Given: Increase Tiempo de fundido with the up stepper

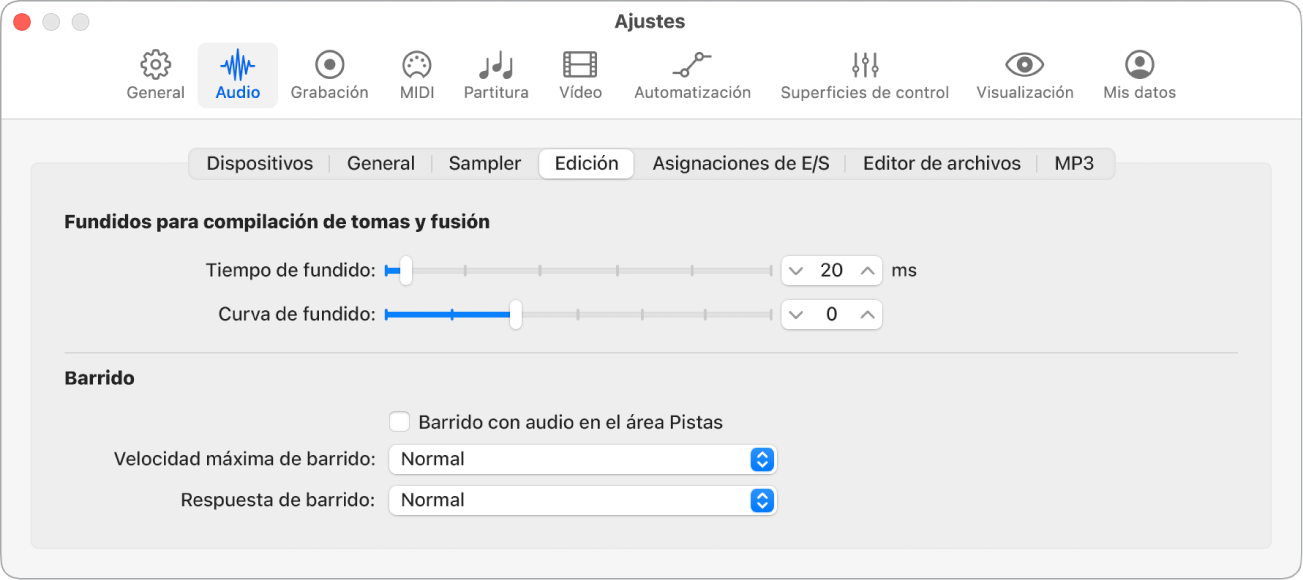Looking at the screenshot, I should 866,270.
